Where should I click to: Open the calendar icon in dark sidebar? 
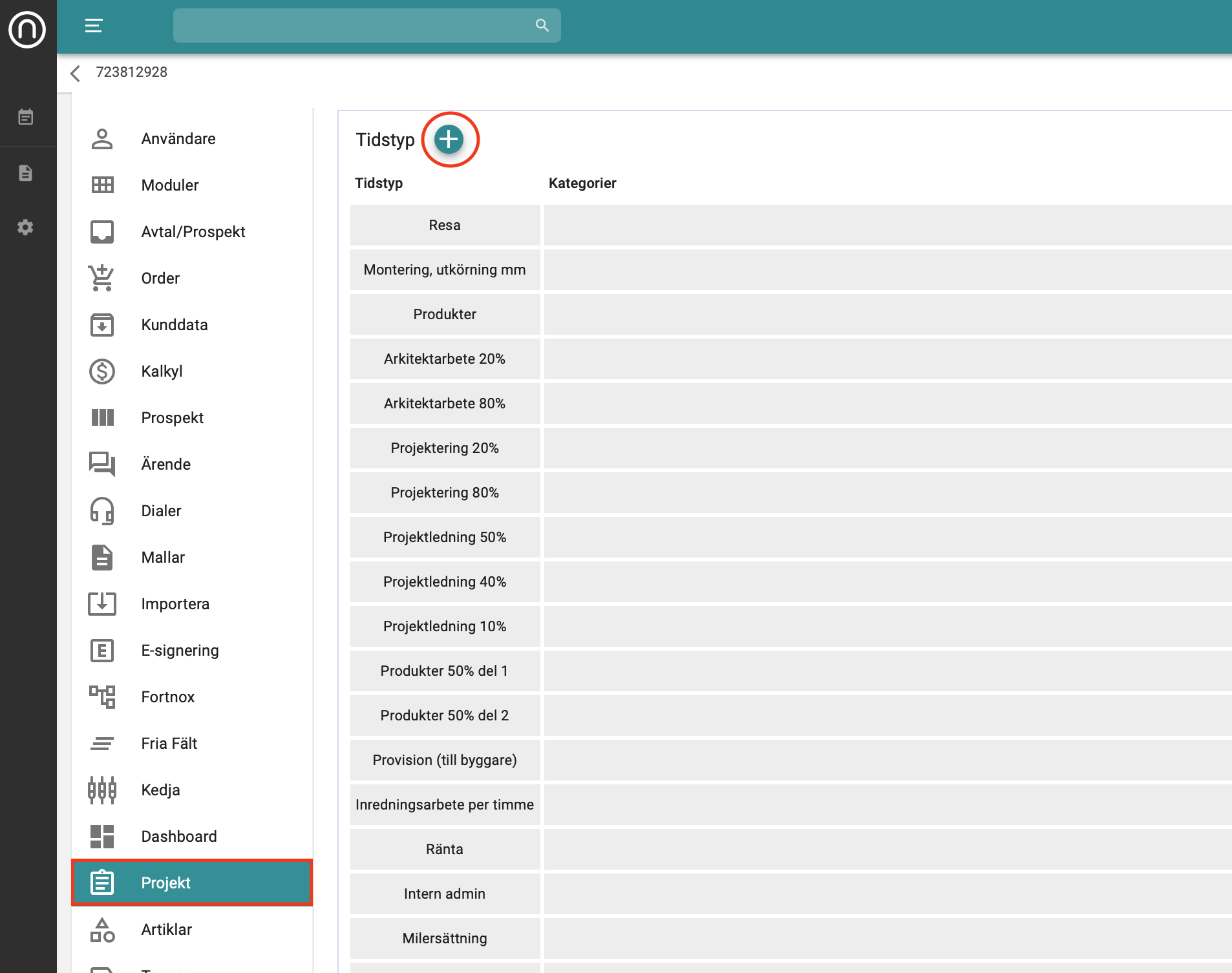pyautogui.click(x=26, y=117)
